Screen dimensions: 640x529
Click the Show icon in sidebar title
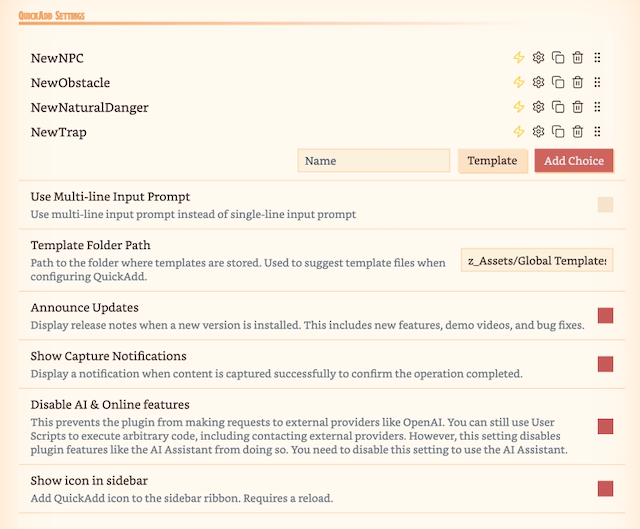click(x=89, y=480)
